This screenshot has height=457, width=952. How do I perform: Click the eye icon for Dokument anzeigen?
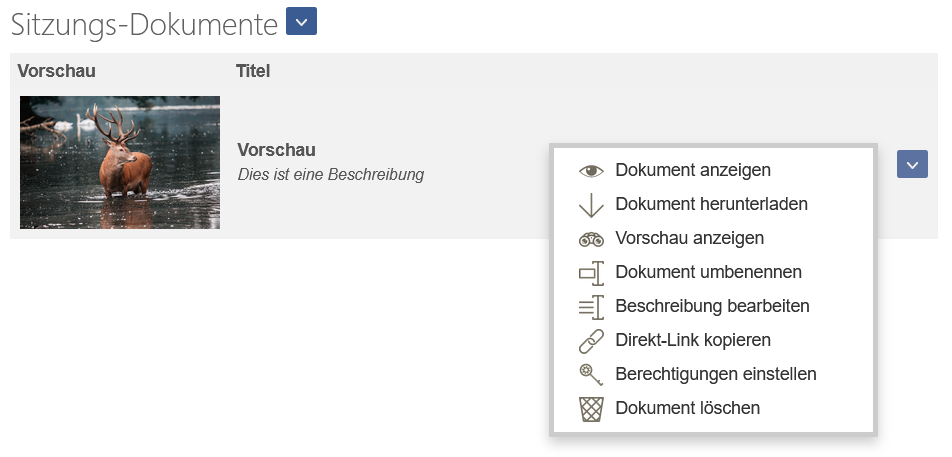(591, 171)
